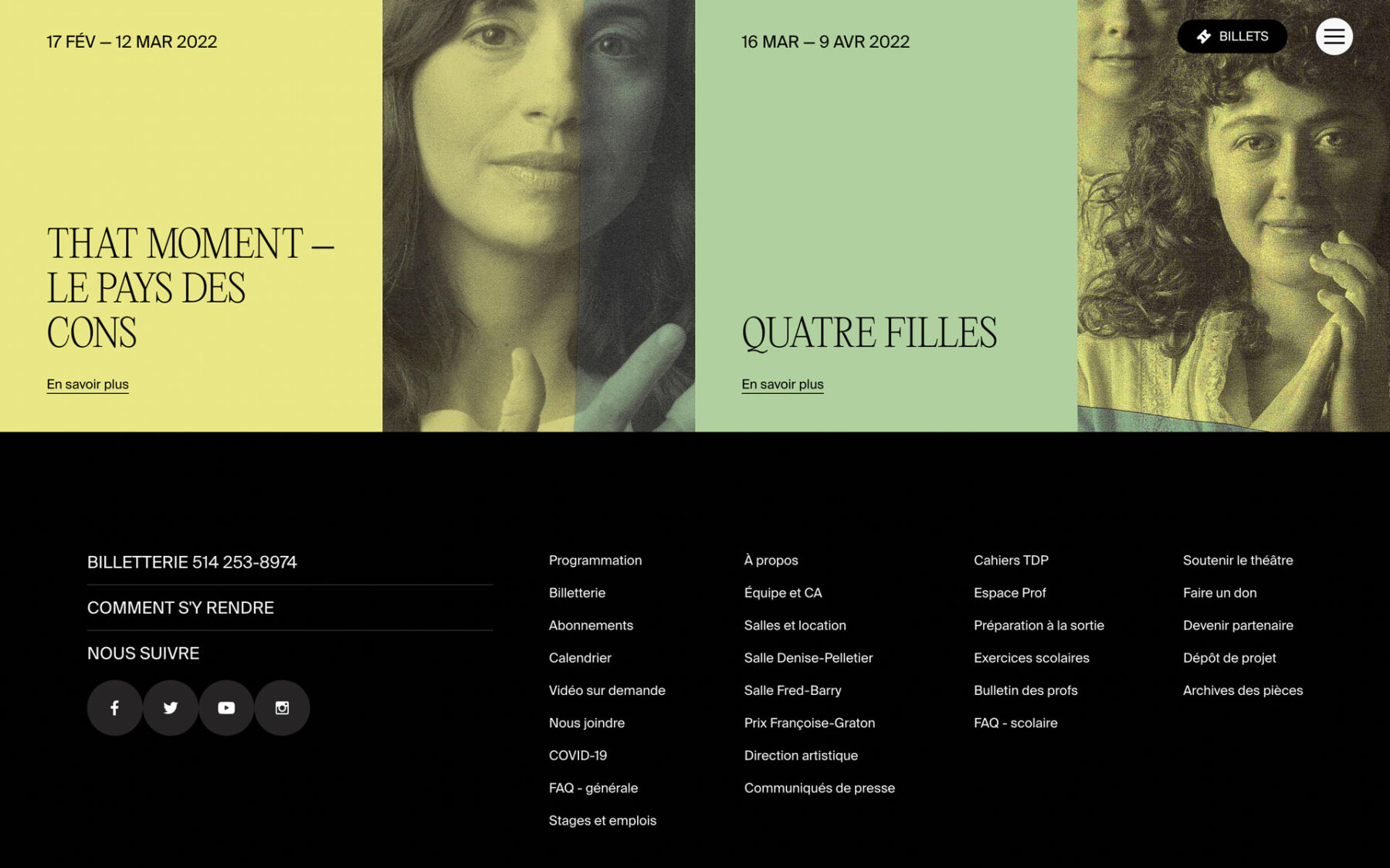Image resolution: width=1390 pixels, height=868 pixels.
Task: Open En savoir plus for Quatre Filles
Action: coord(782,385)
